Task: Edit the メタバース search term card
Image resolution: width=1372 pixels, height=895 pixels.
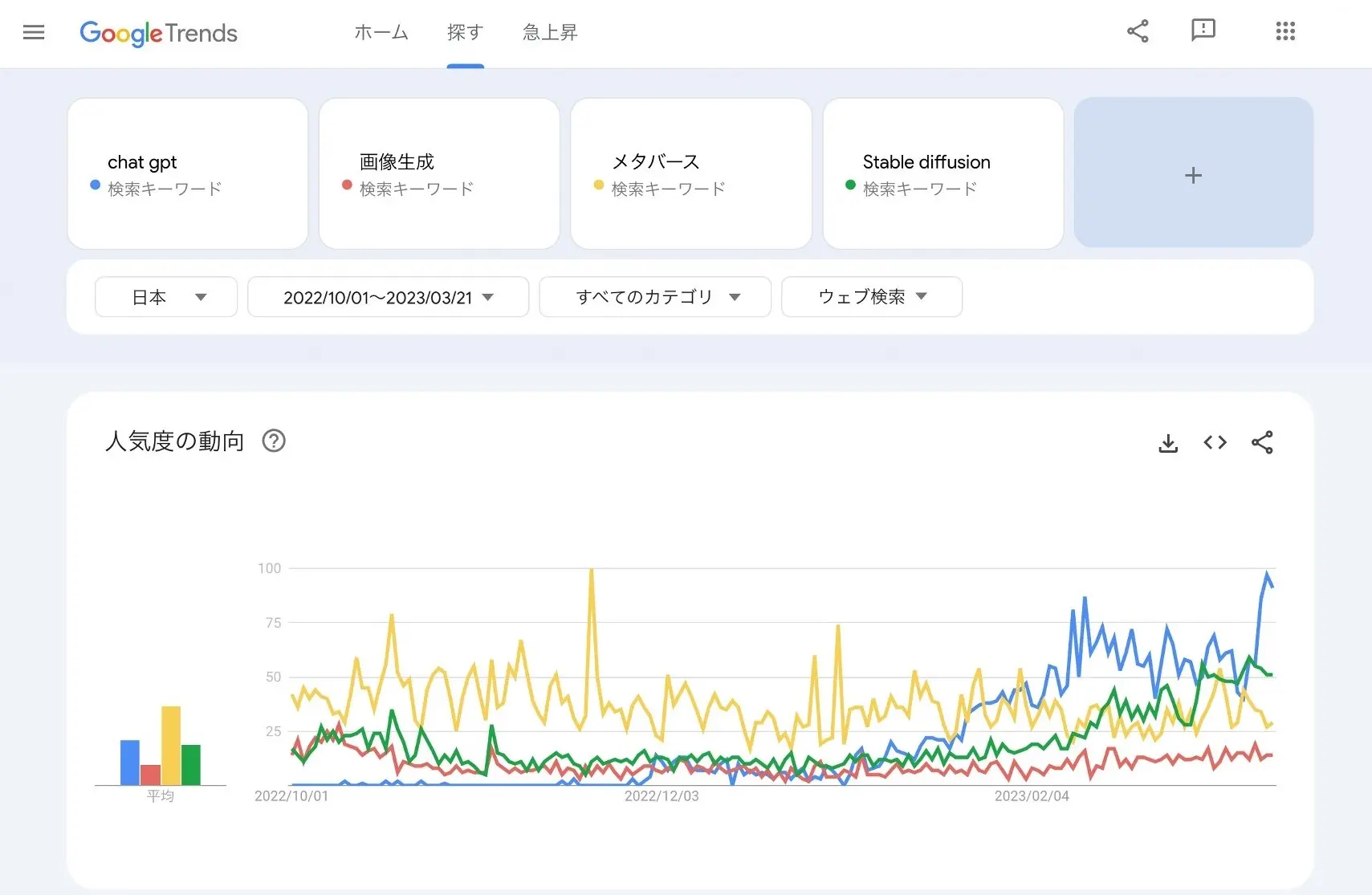Action: click(691, 173)
